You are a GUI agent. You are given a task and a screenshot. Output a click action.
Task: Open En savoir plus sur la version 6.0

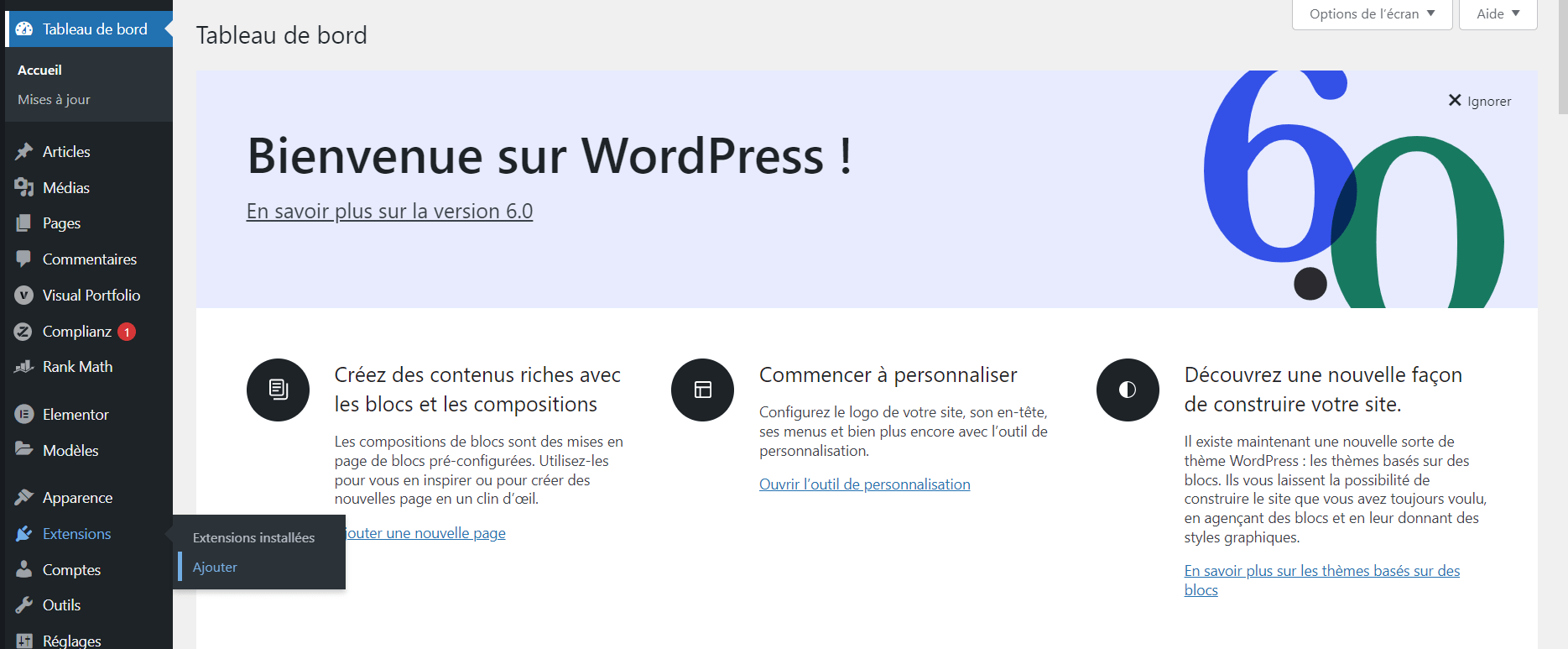tap(389, 211)
